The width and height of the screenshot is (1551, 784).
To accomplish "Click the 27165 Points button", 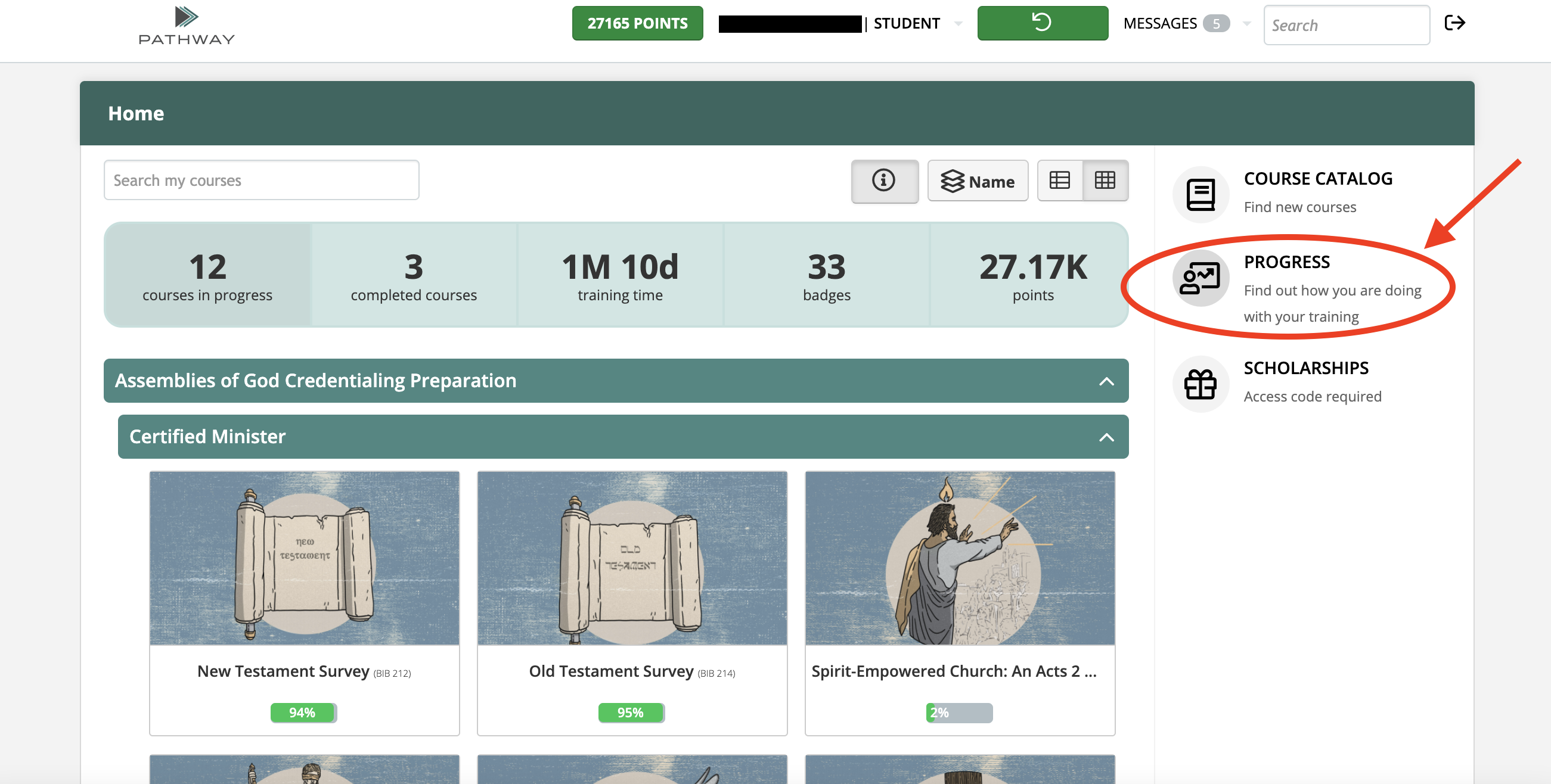I will click(x=637, y=23).
